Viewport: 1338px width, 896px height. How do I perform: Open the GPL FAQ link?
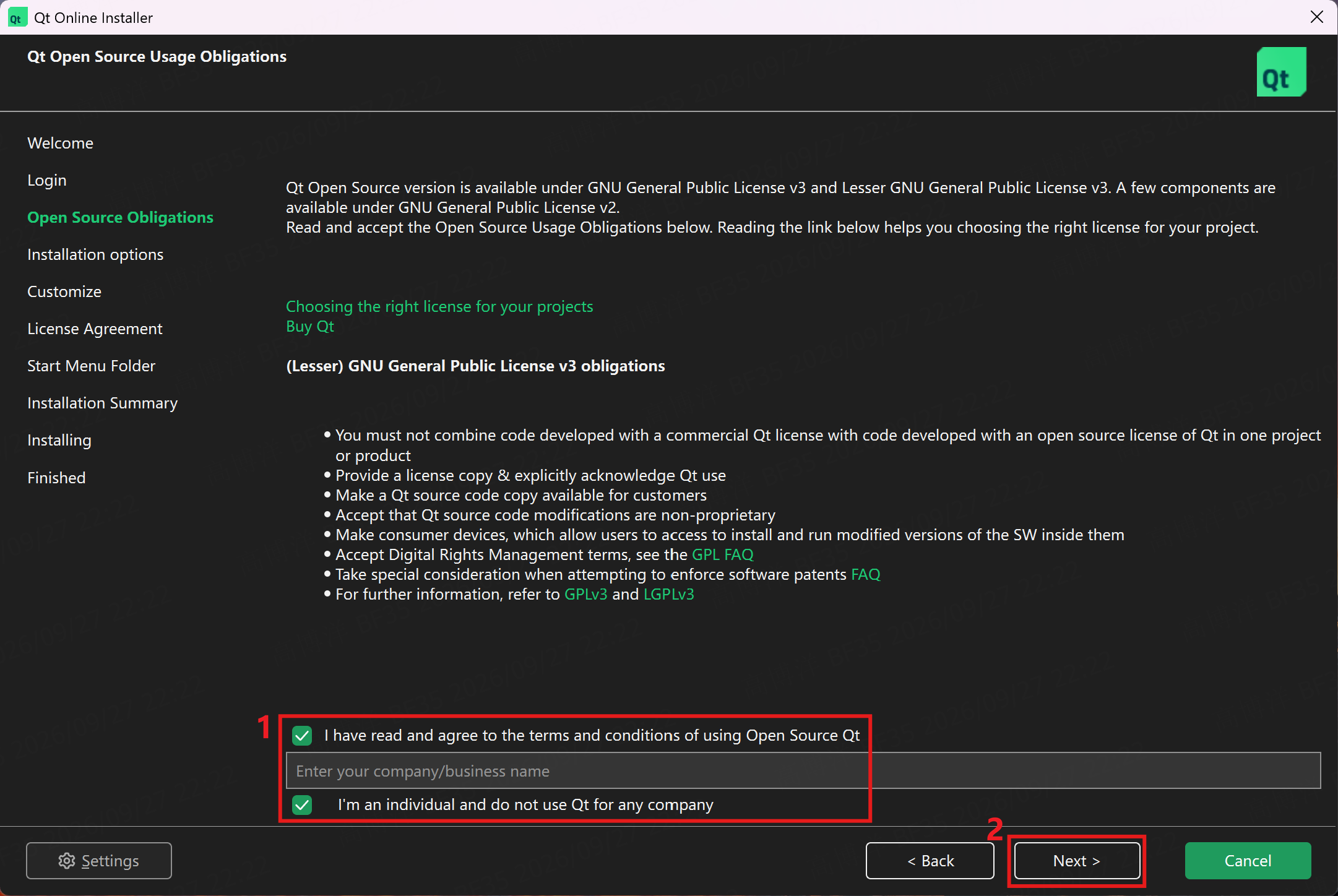click(x=723, y=554)
